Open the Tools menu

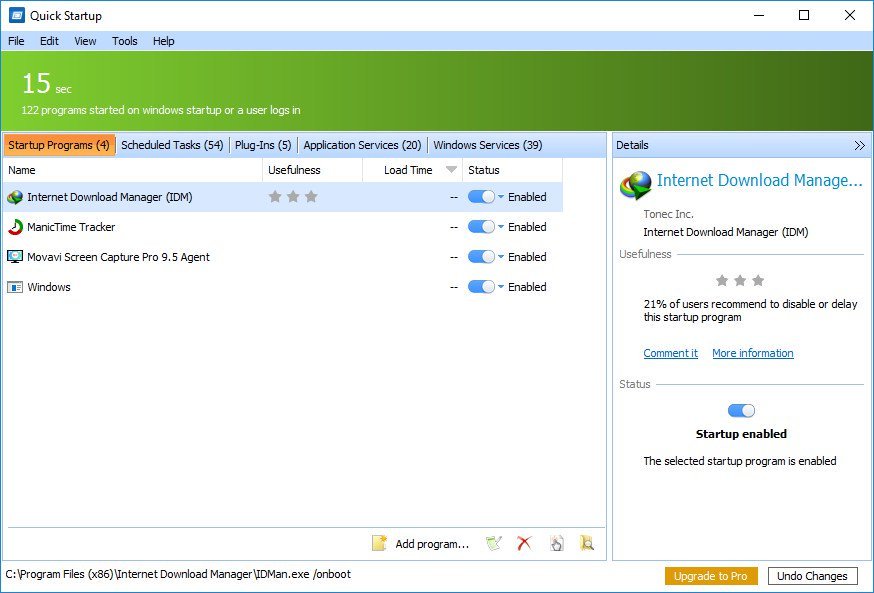[124, 41]
